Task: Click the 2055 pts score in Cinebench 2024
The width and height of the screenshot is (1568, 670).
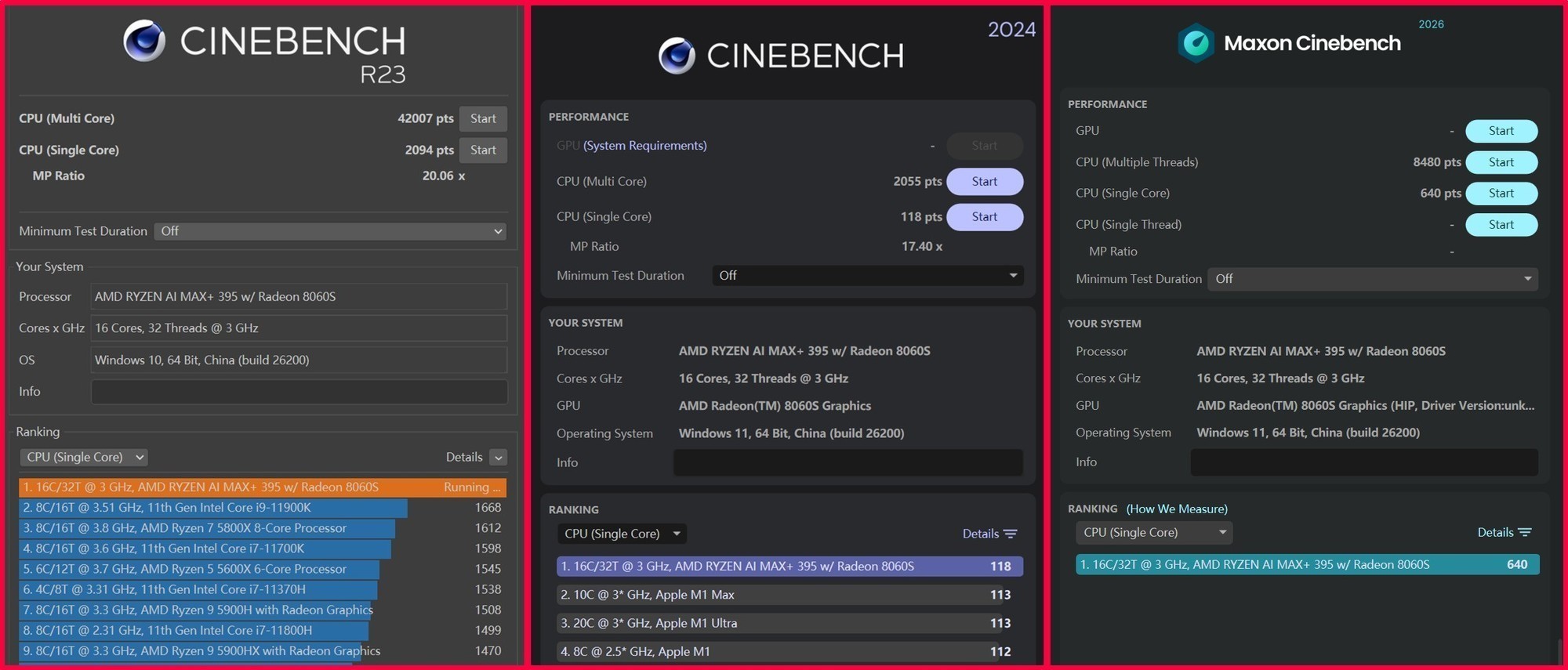Action: pyautogui.click(x=917, y=181)
